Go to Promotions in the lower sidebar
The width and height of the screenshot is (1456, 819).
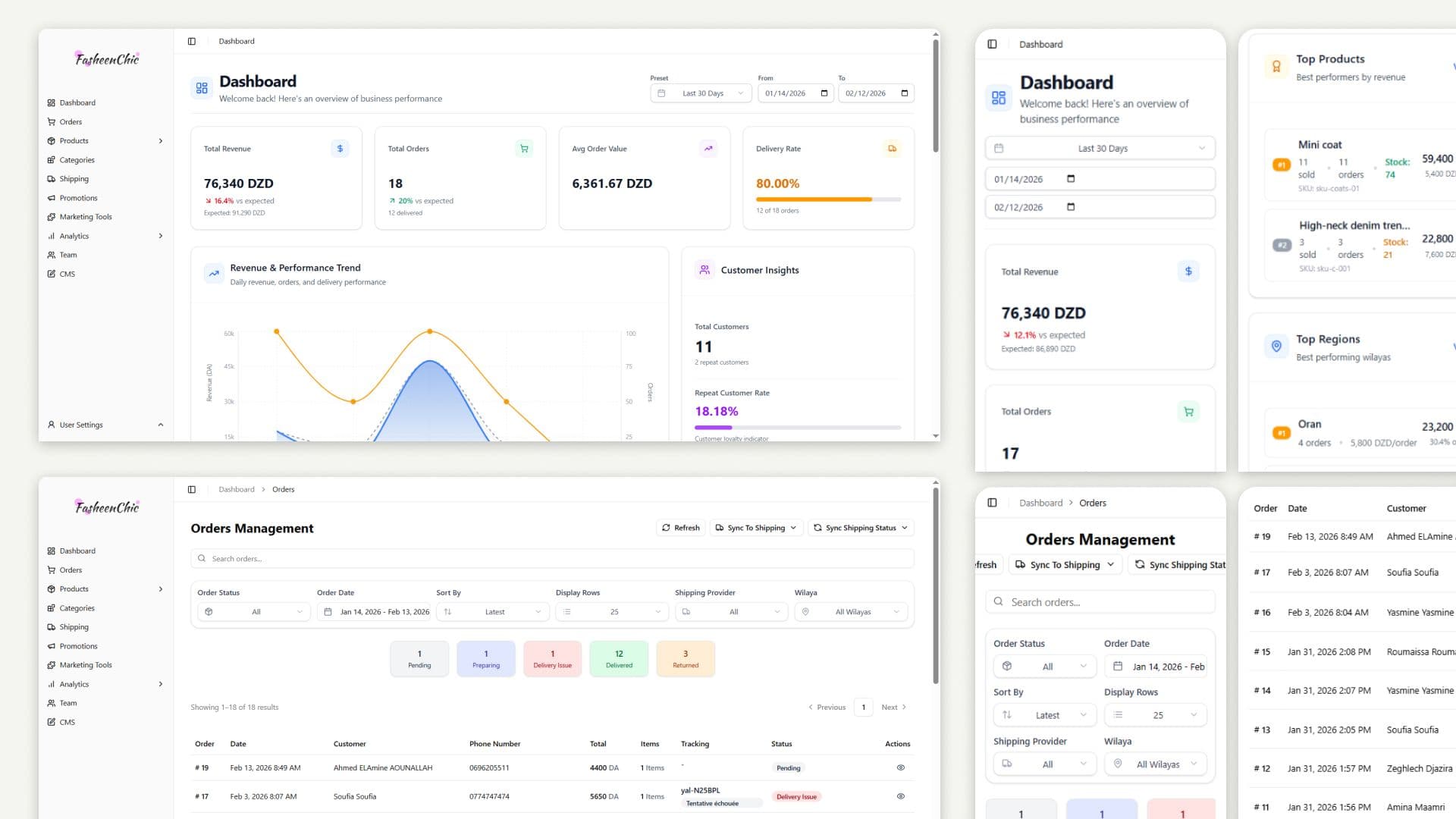pos(79,646)
